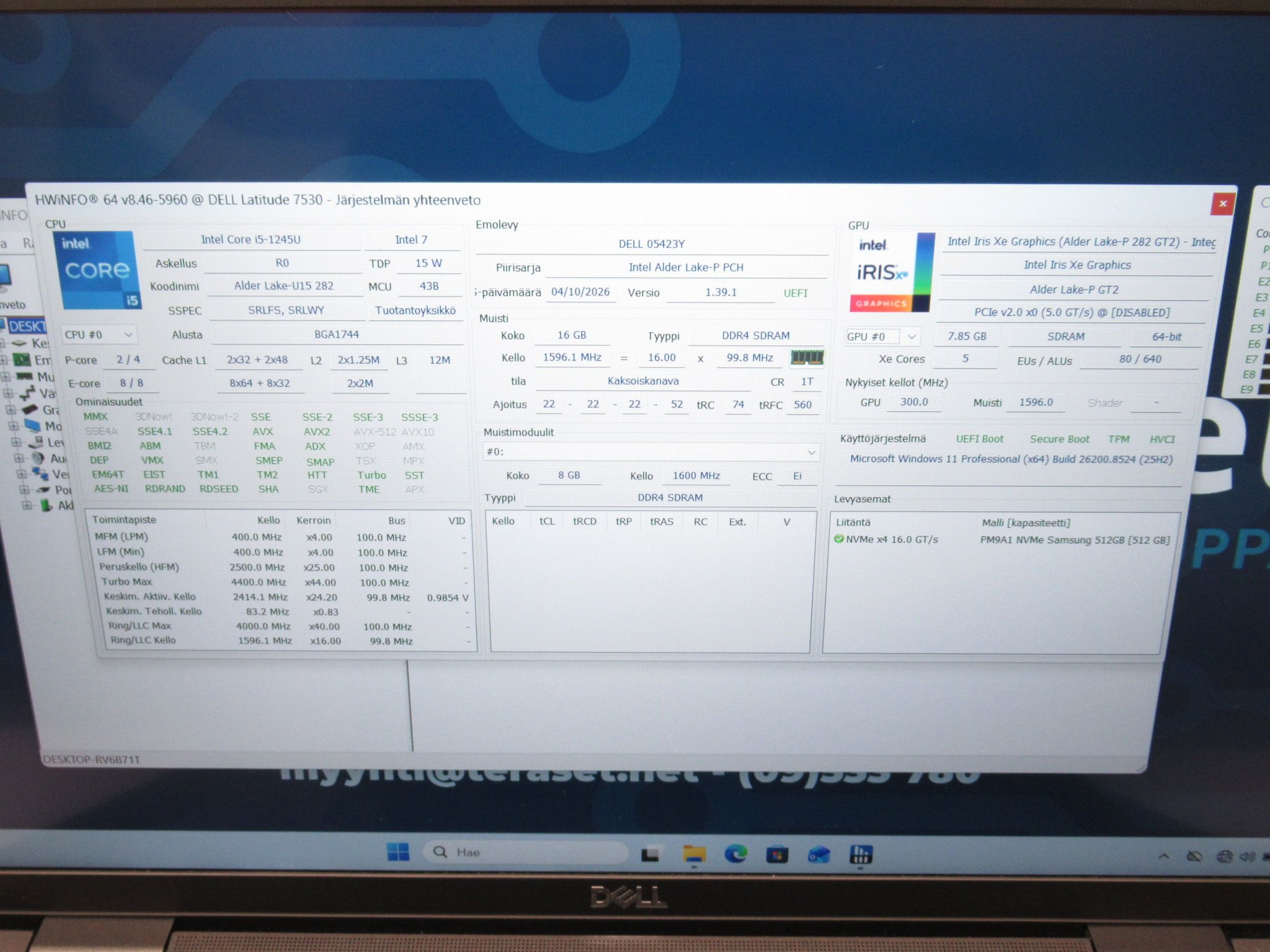This screenshot has height=952, width=1270.
Task: Click the NVMe drive green status icon
Action: click(839, 539)
